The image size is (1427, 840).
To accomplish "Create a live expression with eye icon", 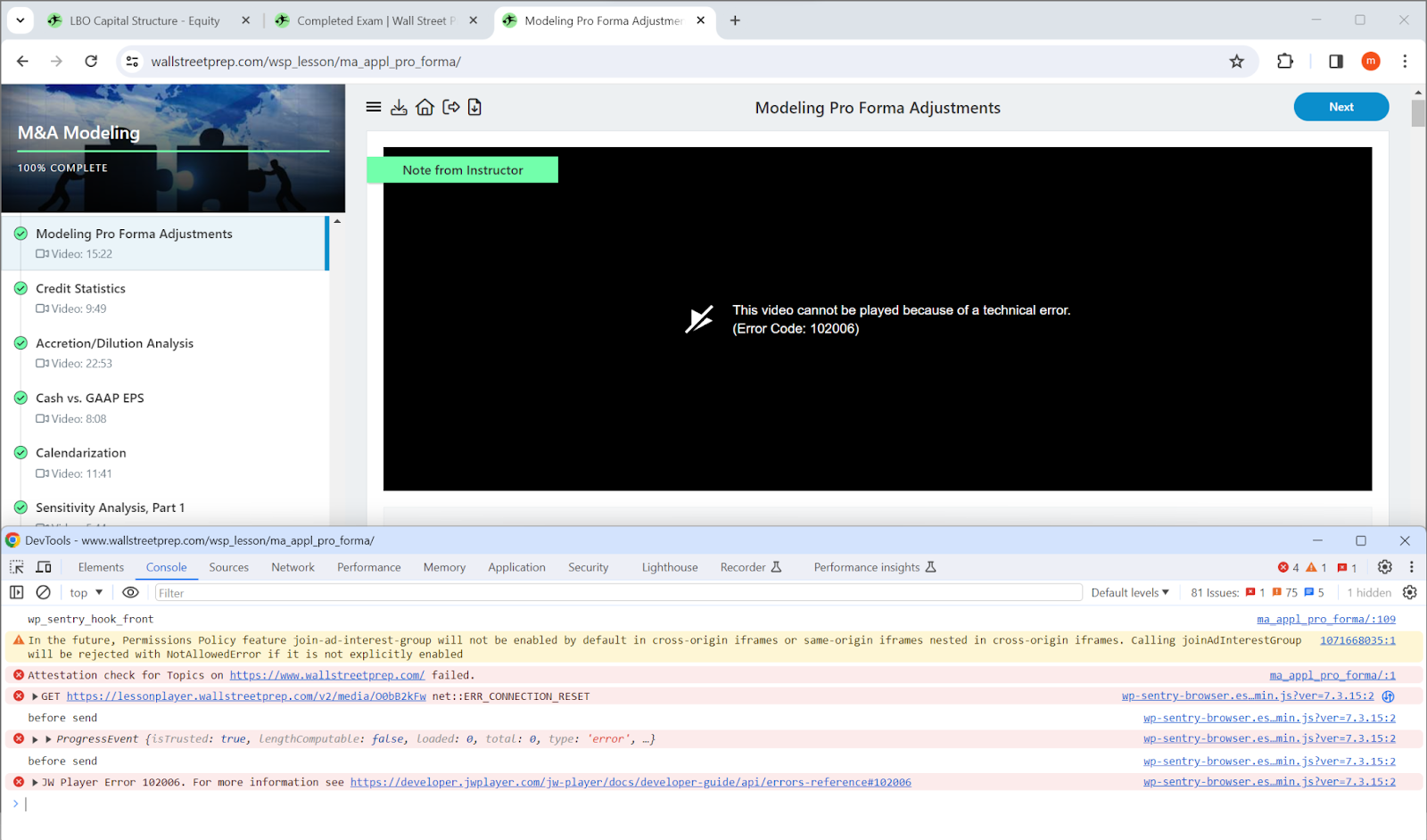I will pyautogui.click(x=130, y=592).
